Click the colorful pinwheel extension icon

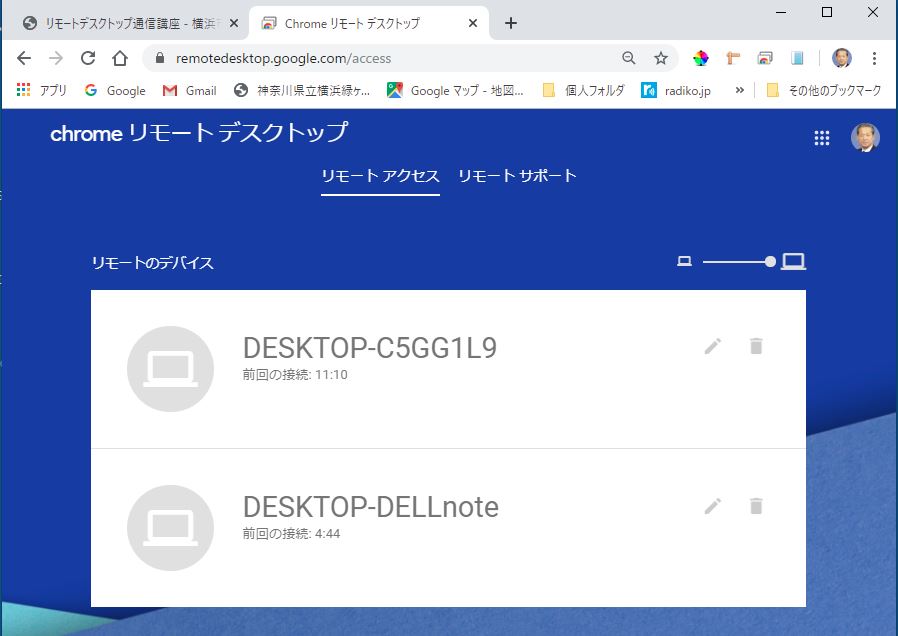click(701, 58)
